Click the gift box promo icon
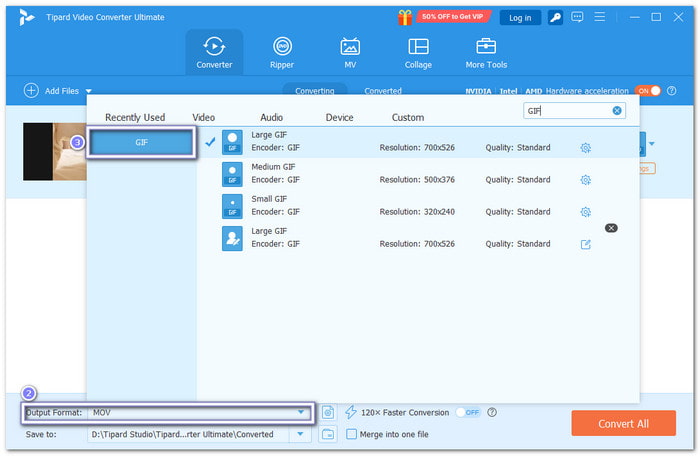Viewport: 700px width, 456px height. (x=405, y=17)
